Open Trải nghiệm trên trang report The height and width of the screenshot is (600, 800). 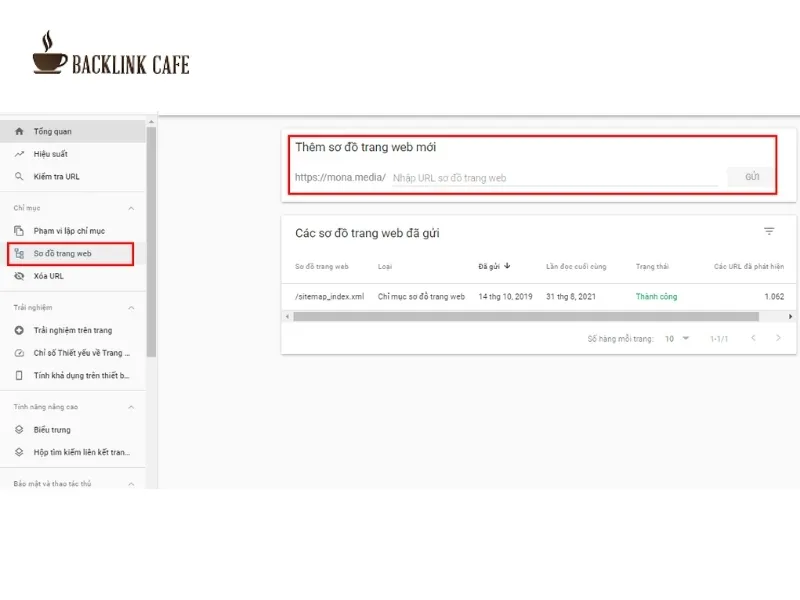click(72, 330)
